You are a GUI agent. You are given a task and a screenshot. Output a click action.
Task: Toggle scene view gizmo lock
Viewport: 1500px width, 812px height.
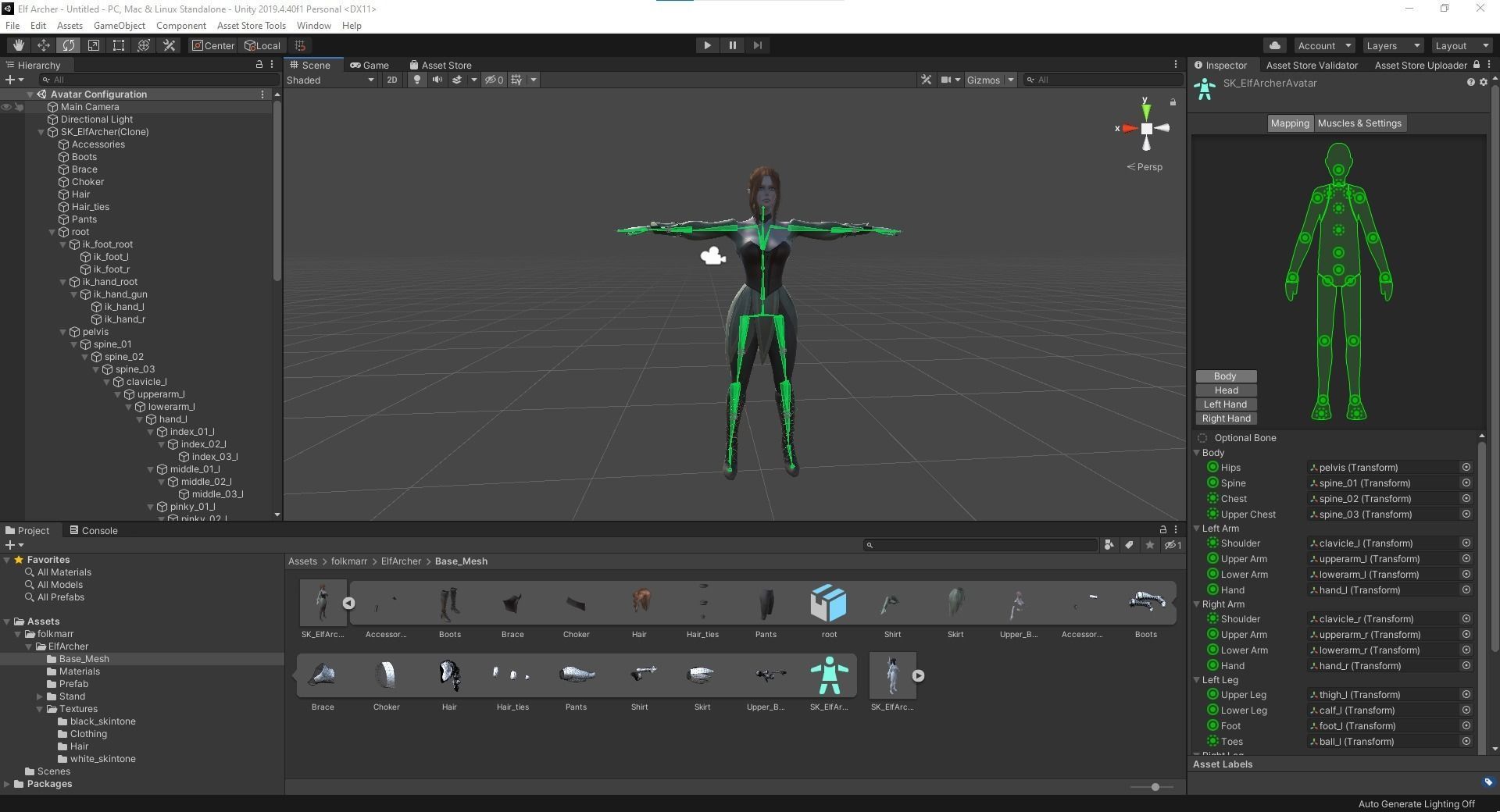point(1173,102)
